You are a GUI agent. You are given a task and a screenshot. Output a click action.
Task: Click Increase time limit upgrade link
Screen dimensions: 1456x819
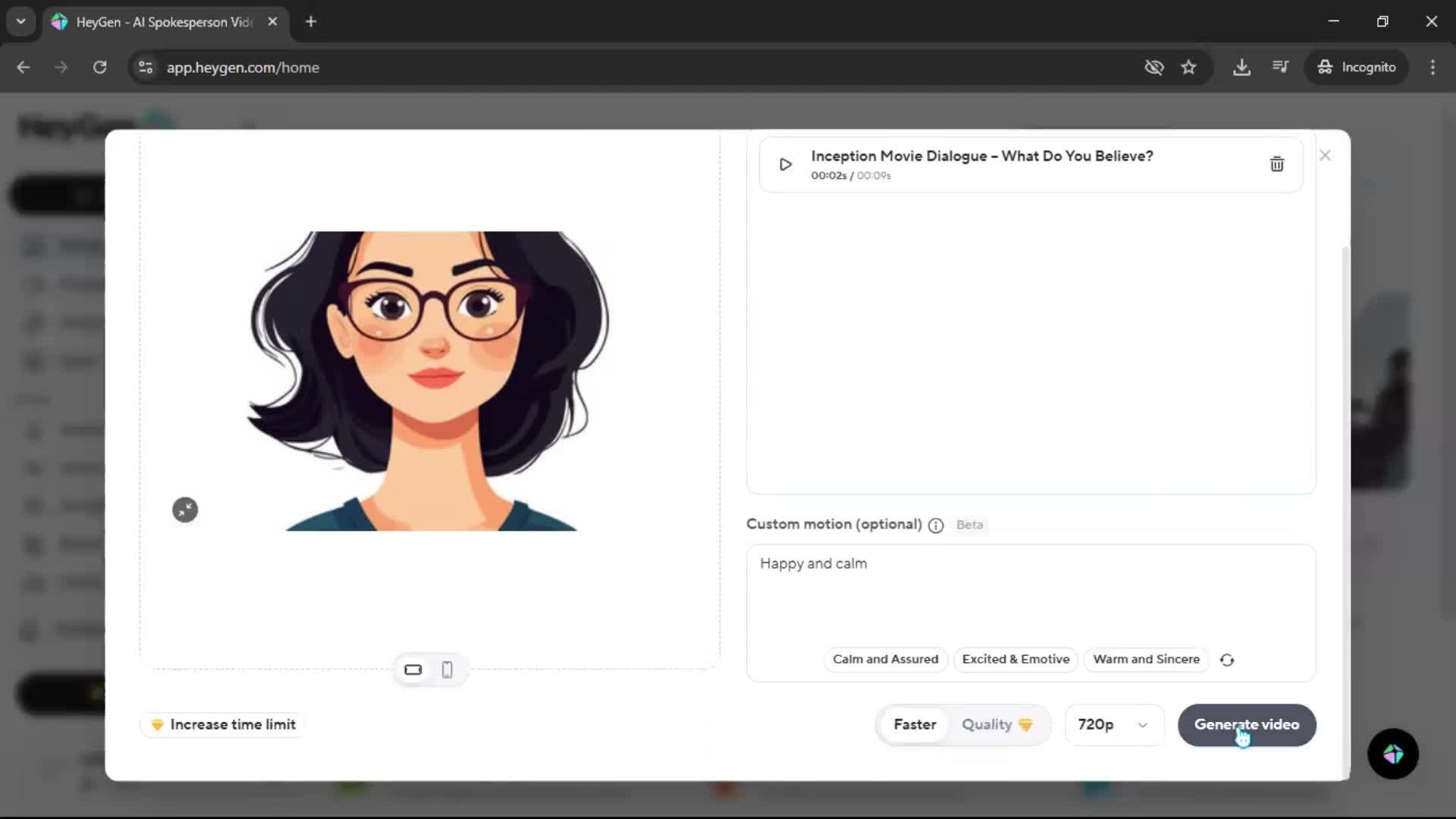[x=224, y=724]
